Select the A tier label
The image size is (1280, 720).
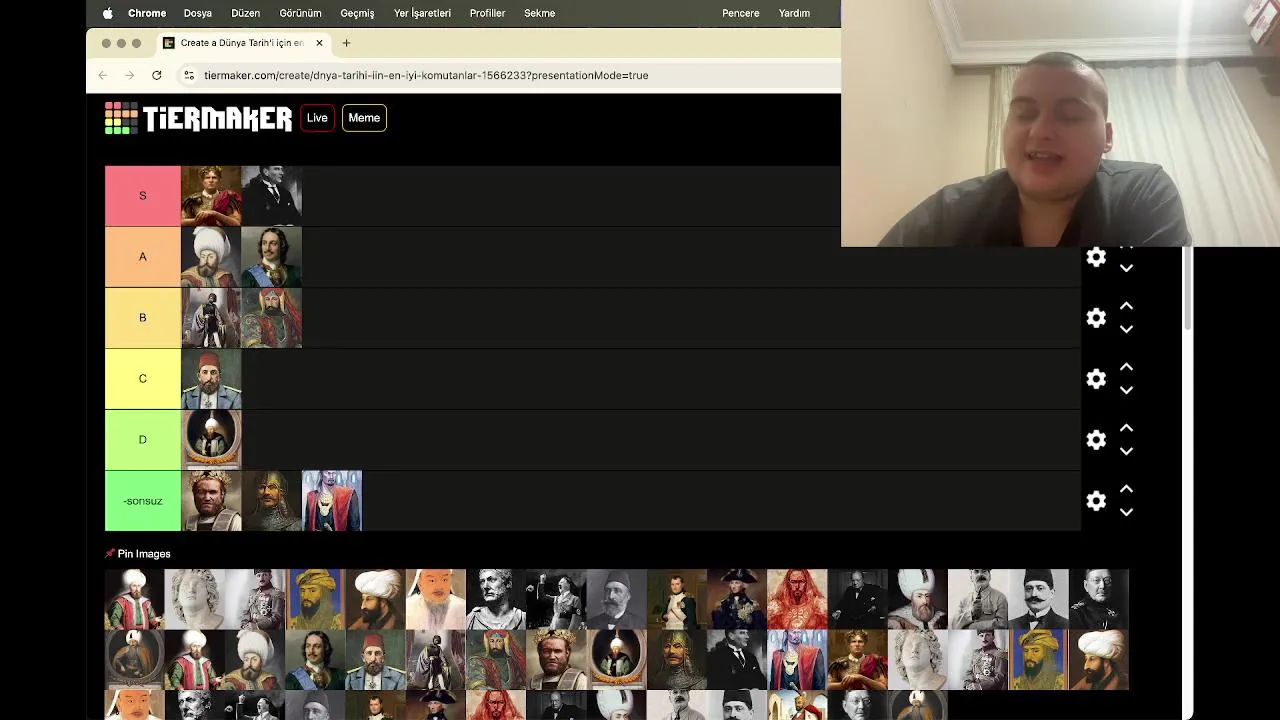[x=143, y=257]
